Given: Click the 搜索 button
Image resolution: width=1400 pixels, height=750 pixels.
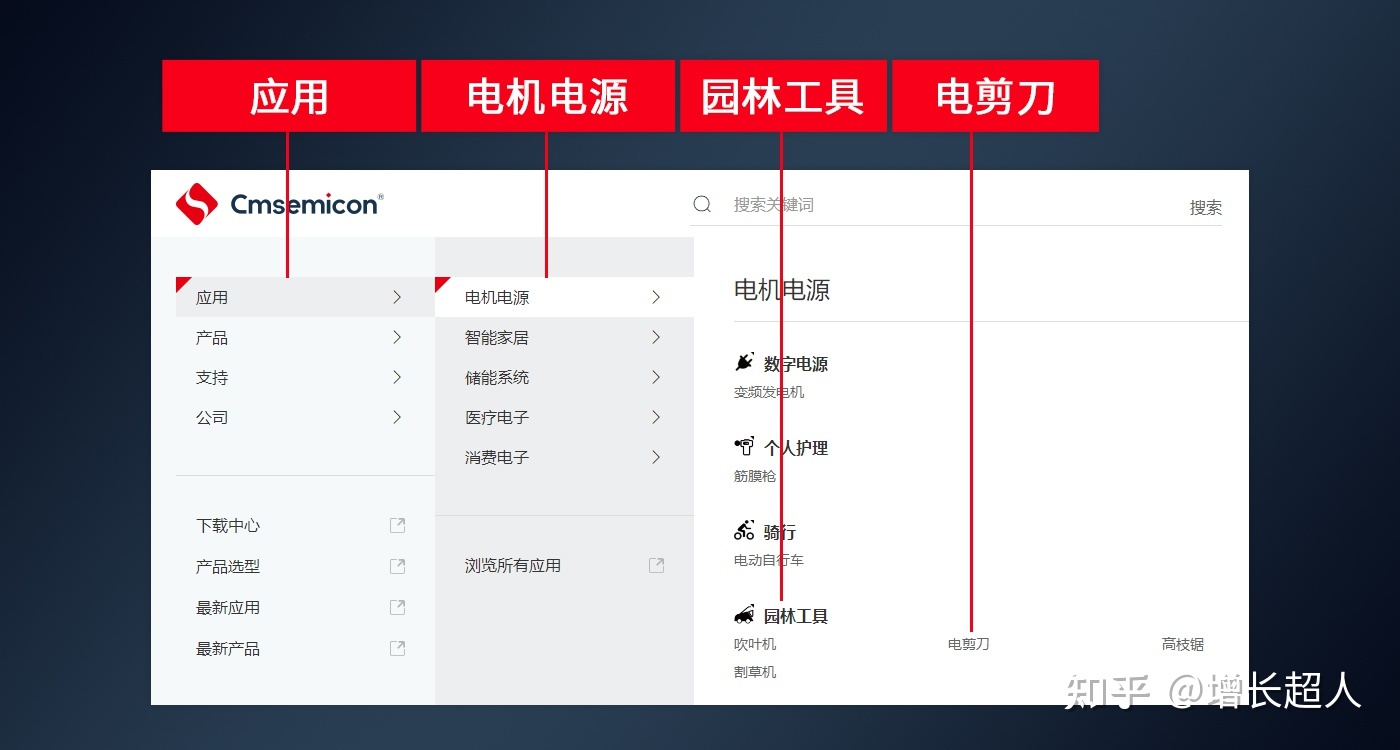Looking at the screenshot, I should click(x=1205, y=207).
